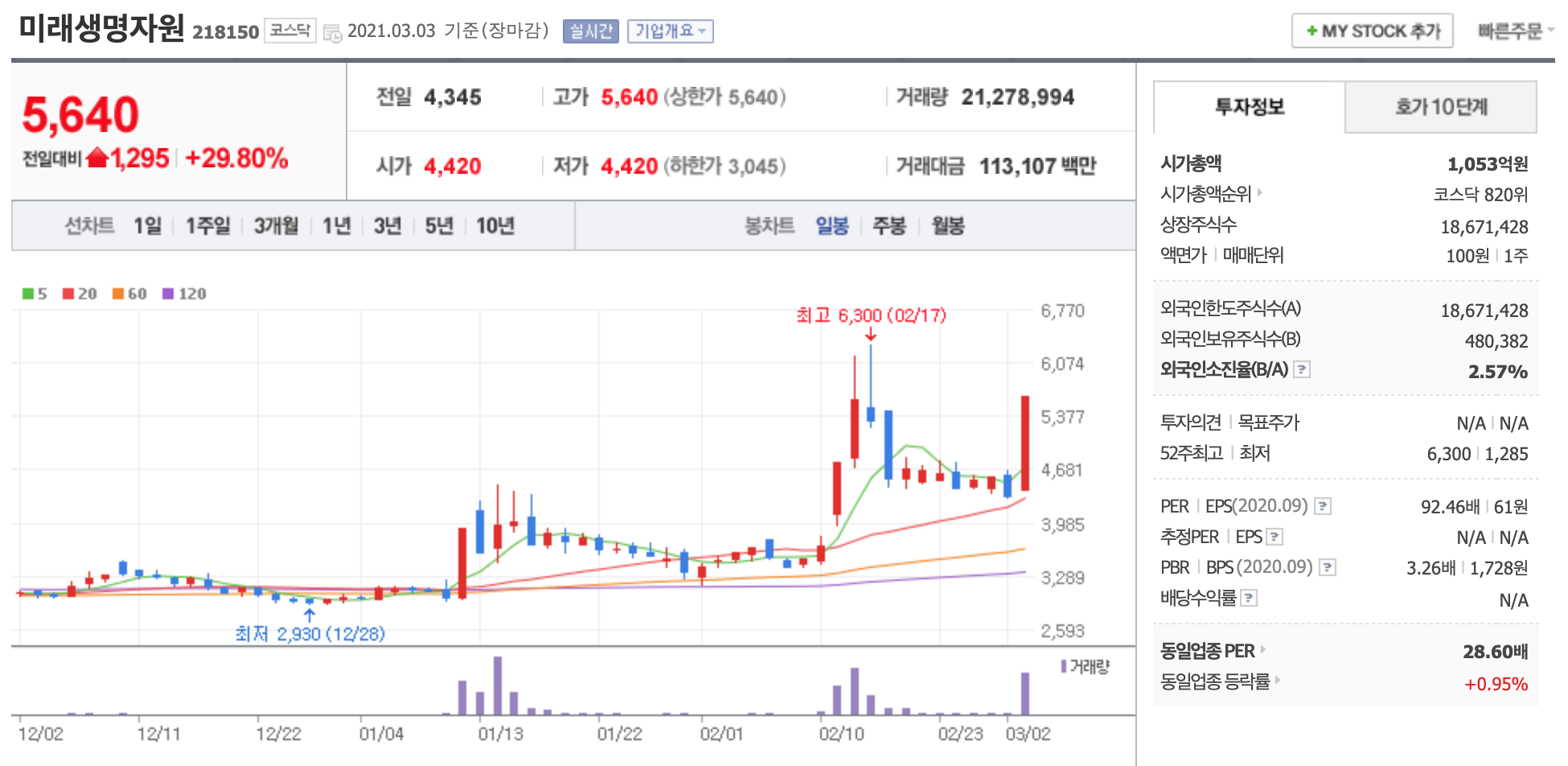Switch to the 투자정보 tab

click(1249, 107)
